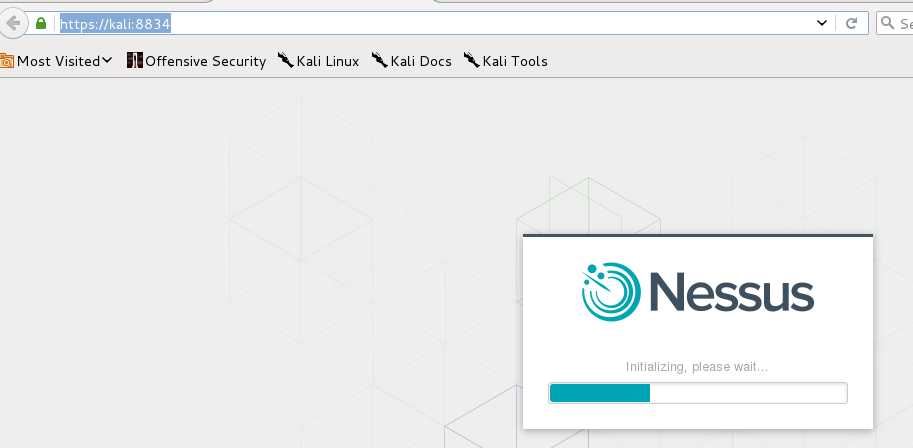Open the URL history dropdown arrow
913x448 pixels.
point(822,23)
